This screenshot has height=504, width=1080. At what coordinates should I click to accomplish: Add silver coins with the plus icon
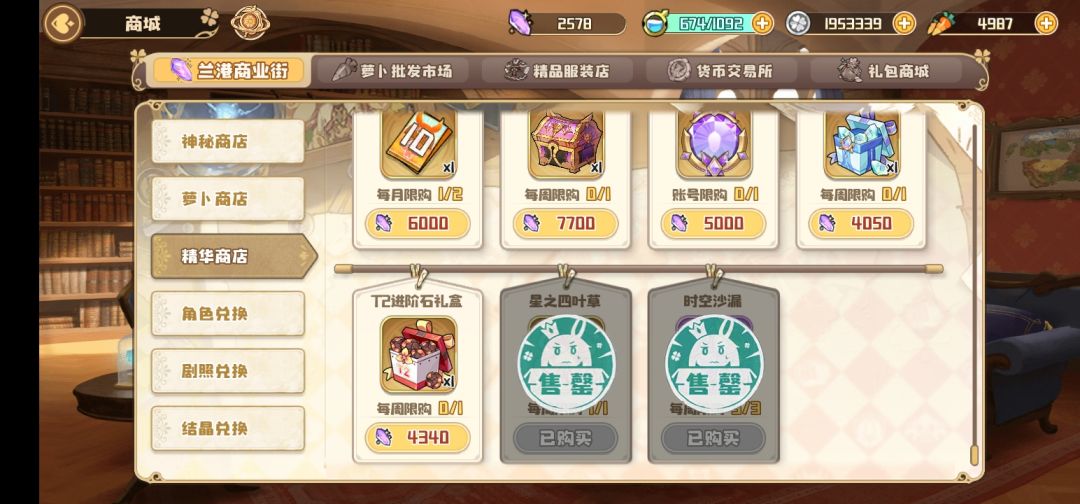point(904,23)
